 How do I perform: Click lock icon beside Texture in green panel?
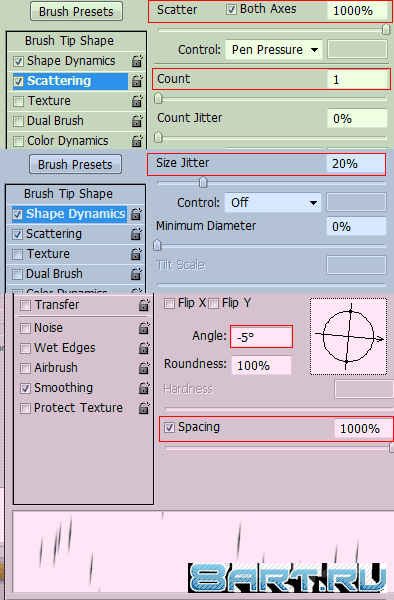[x=137, y=101]
